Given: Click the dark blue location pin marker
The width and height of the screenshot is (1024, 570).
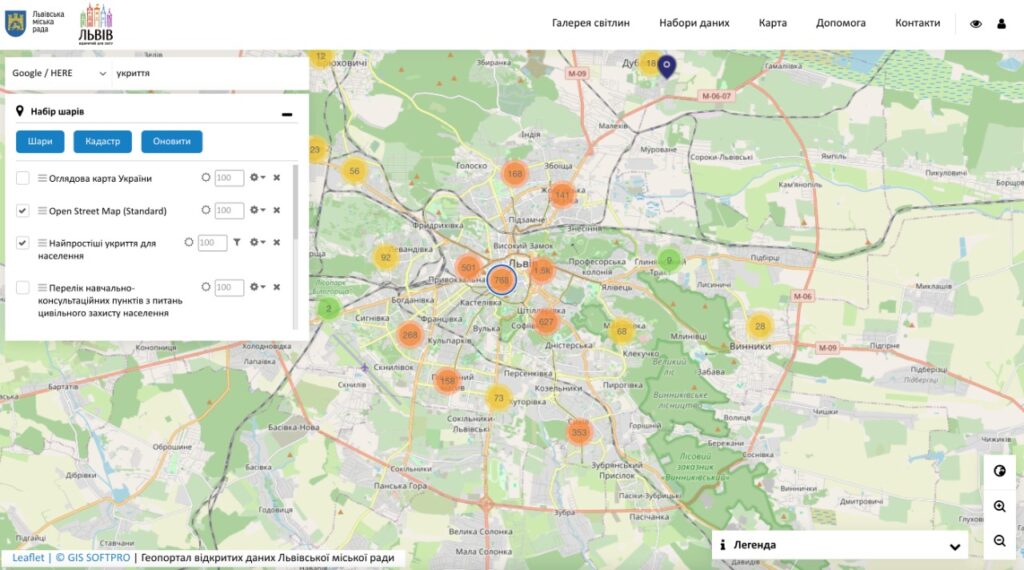Looking at the screenshot, I should (668, 65).
